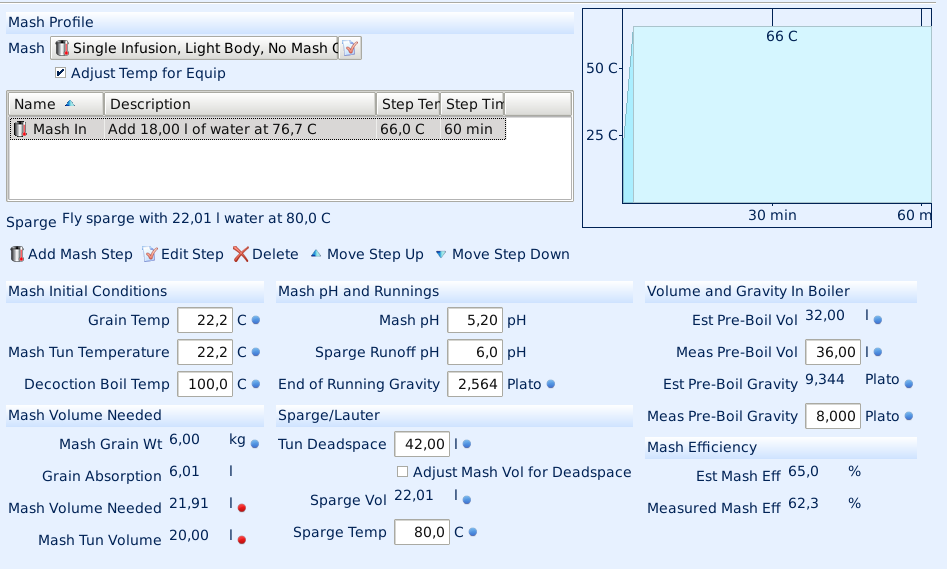Click the Mash pH input field
The image size is (947, 569).
[473, 320]
